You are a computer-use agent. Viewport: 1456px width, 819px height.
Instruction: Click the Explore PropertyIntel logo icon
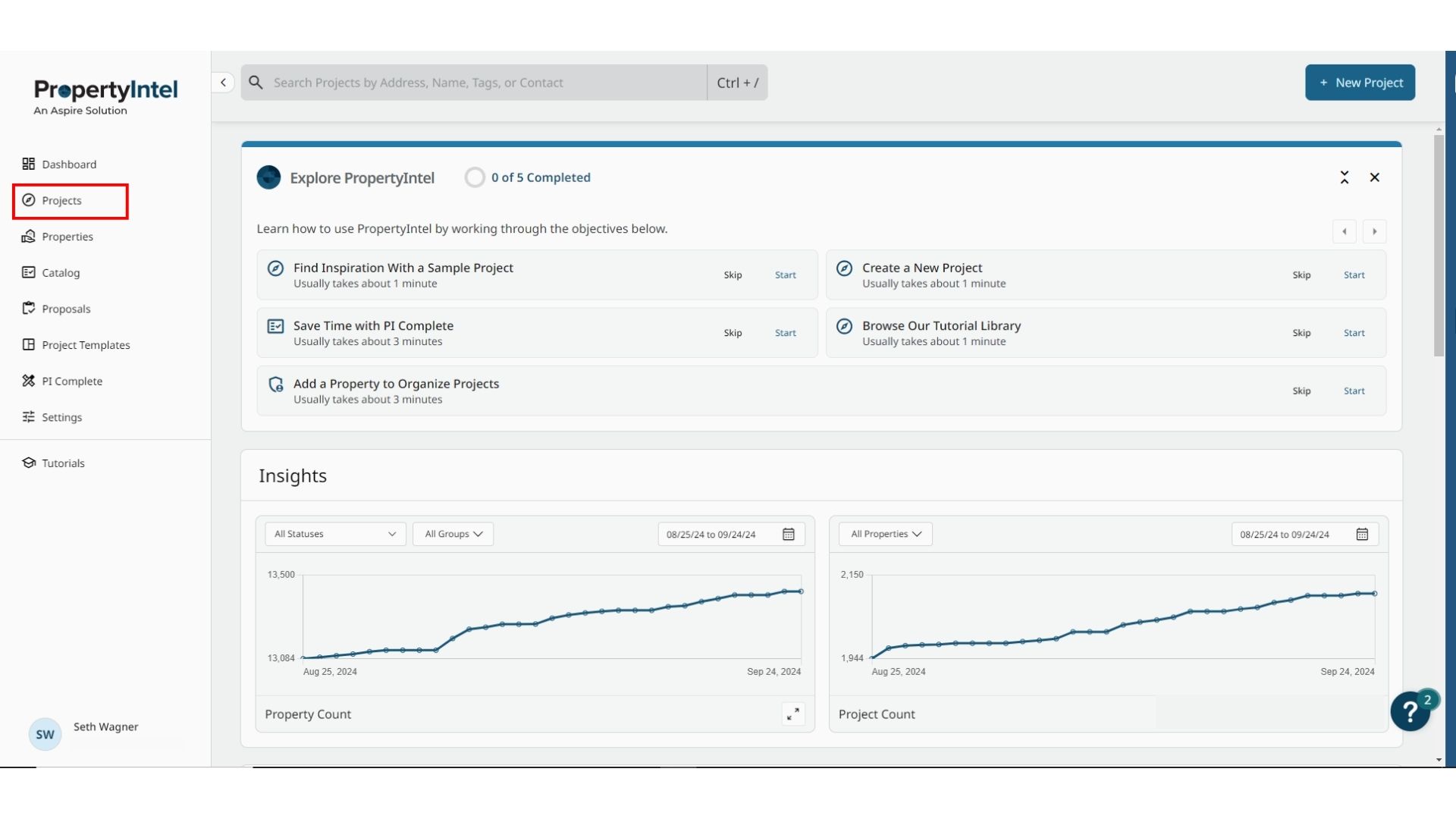pyautogui.click(x=268, y=177)
